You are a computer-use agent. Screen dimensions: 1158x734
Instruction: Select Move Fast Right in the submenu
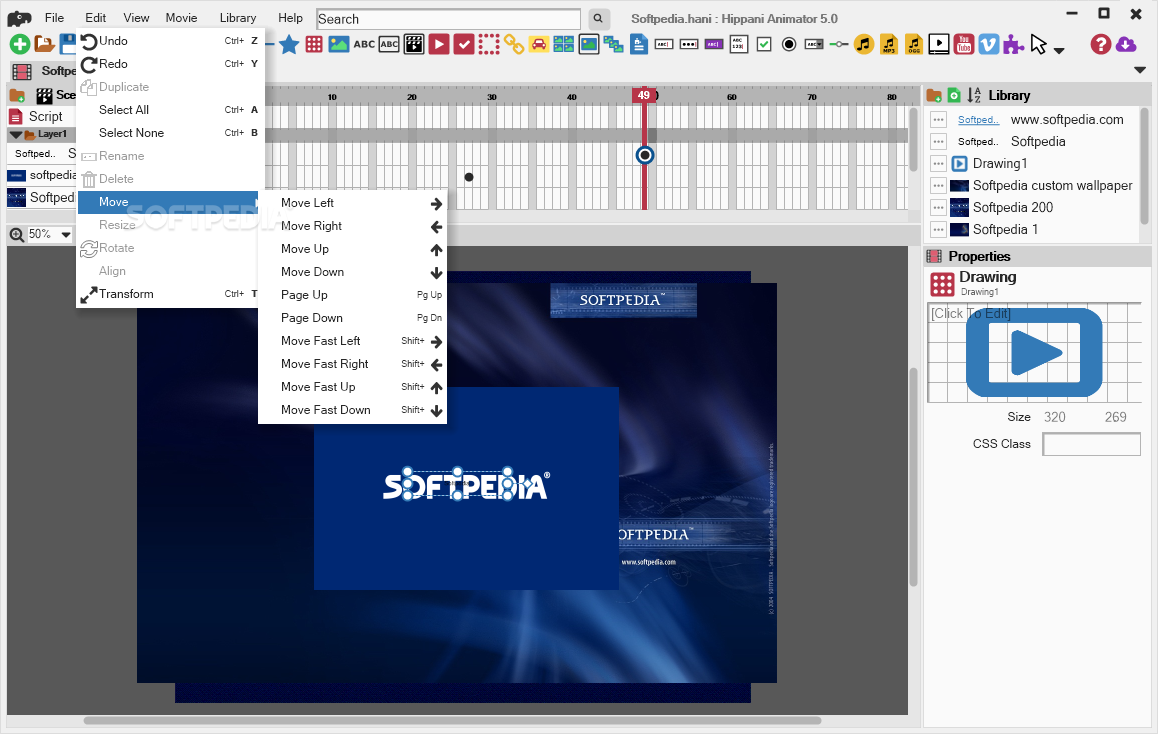[352, 363]
